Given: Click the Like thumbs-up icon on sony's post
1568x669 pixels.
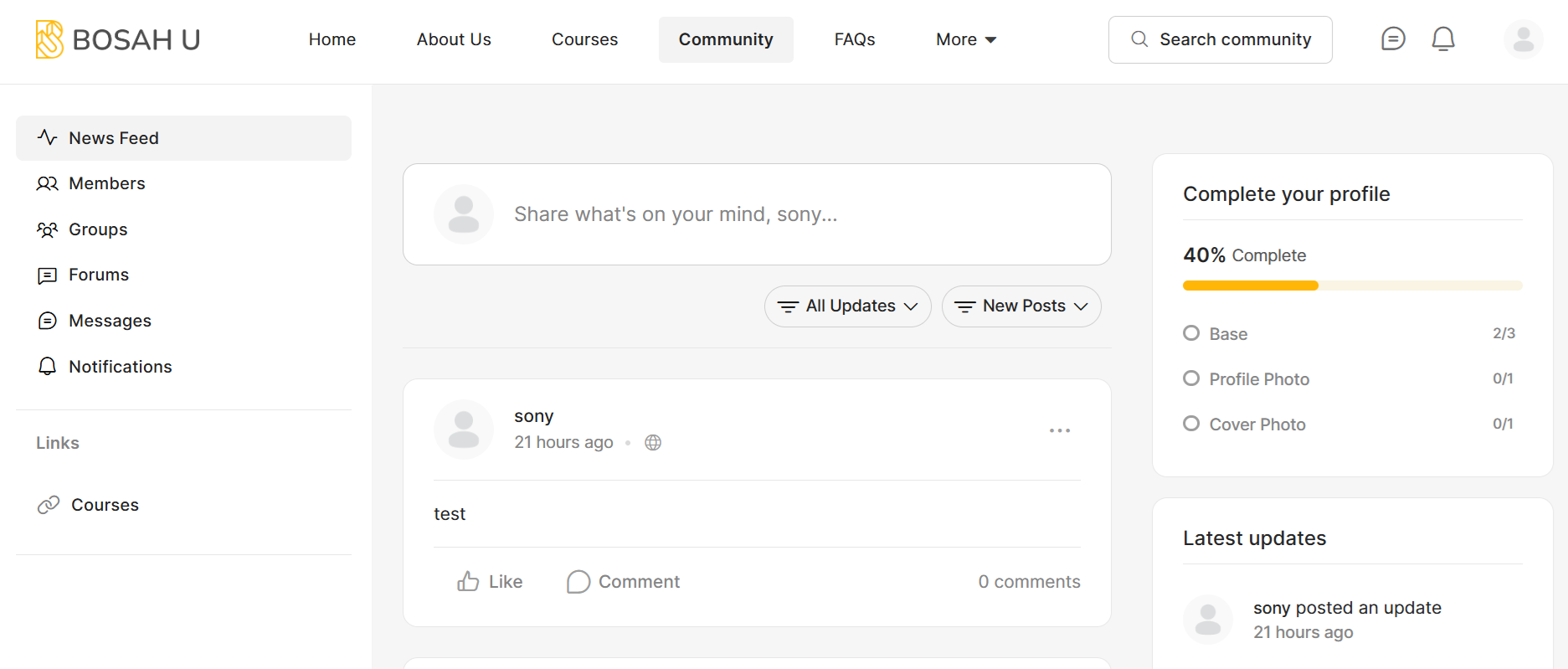Looking at the screenshot, I should click(x=468, y=581).
